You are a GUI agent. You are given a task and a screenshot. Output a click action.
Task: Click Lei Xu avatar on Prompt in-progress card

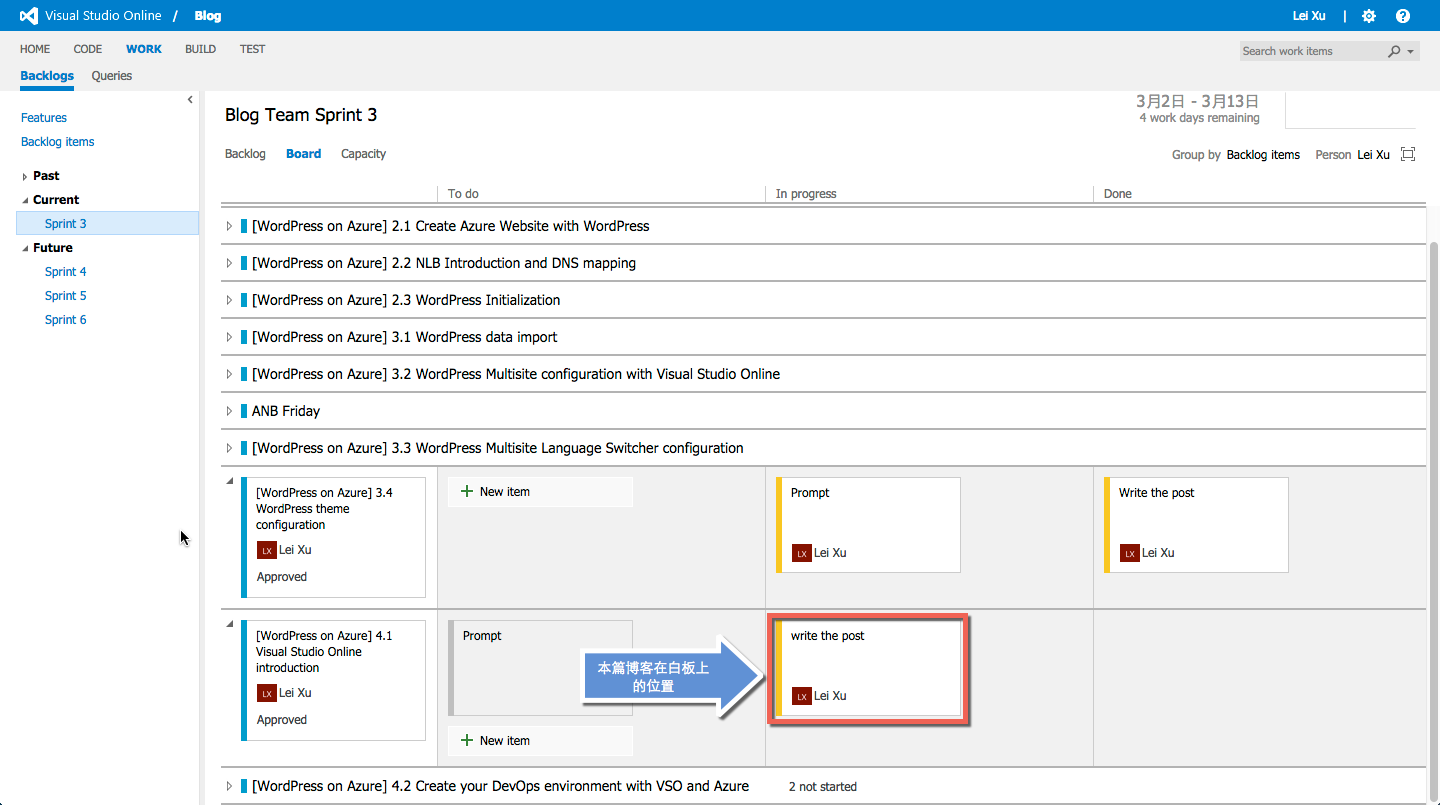tap(802, 553)
